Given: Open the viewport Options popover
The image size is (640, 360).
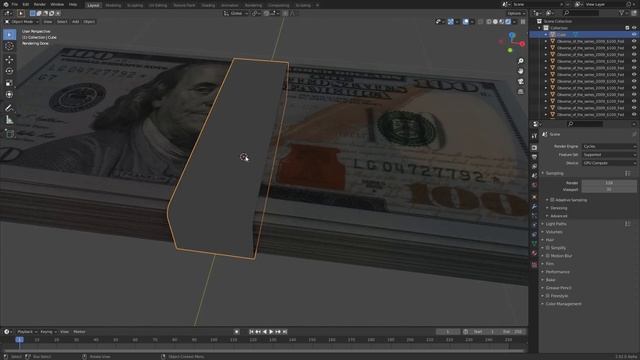Looking at the screenshot, I should 516,13.
